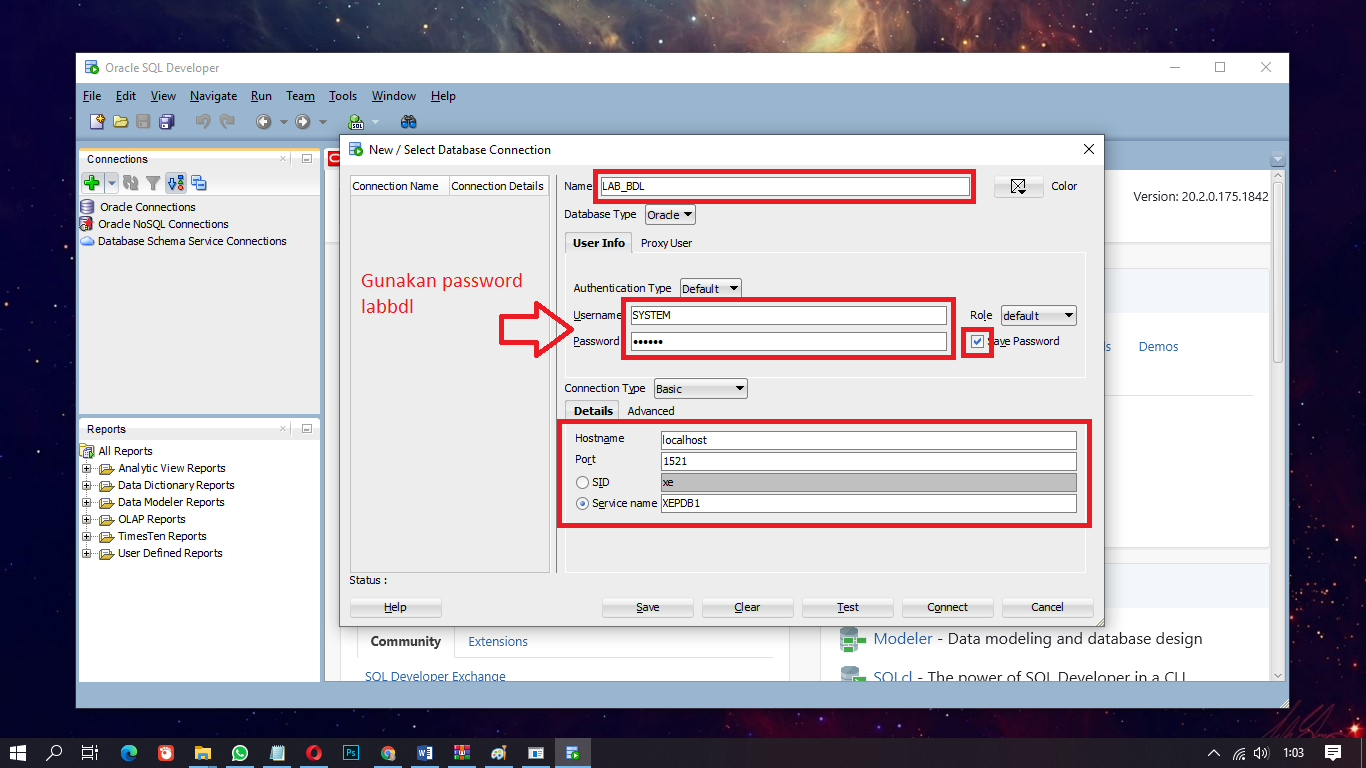Screen dimensions: 1366x768
Task: Select the Oracle Connections tree item
Action: (x=147, y=207)
